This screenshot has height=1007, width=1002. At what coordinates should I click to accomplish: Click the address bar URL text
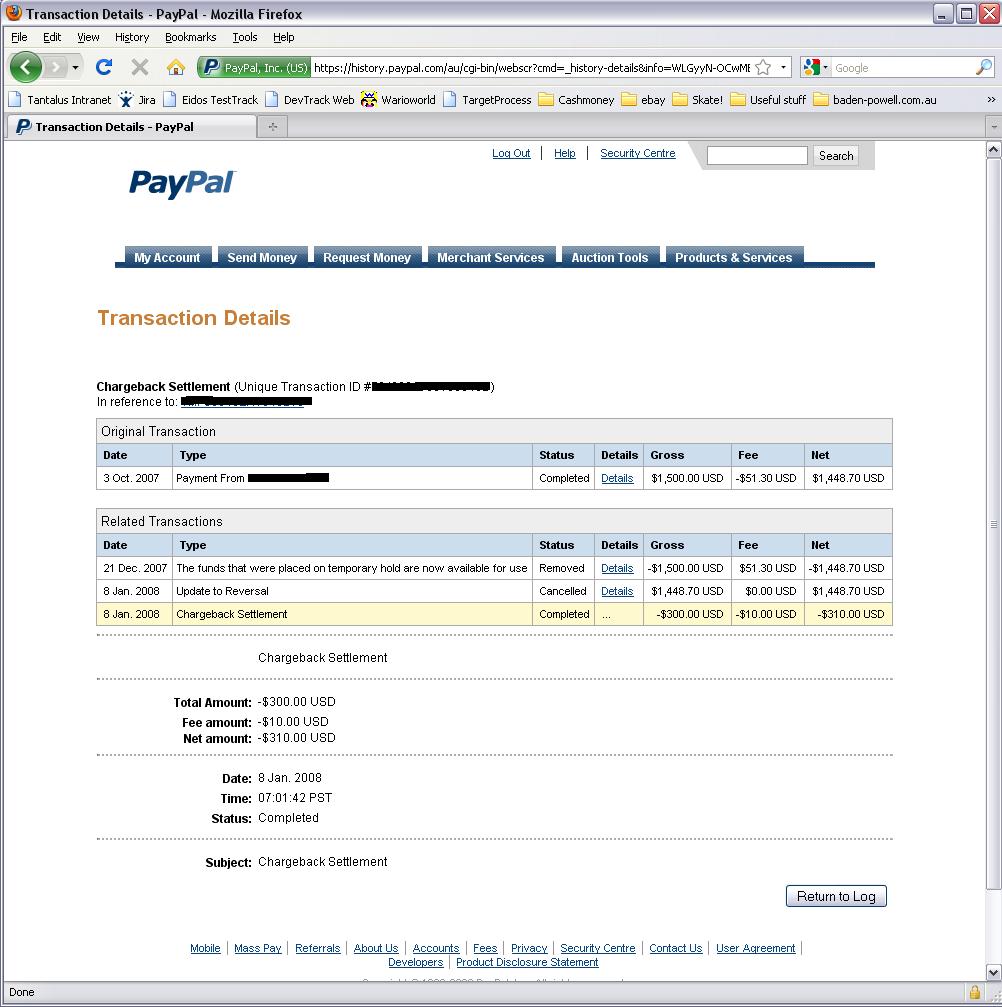point(531,67)
